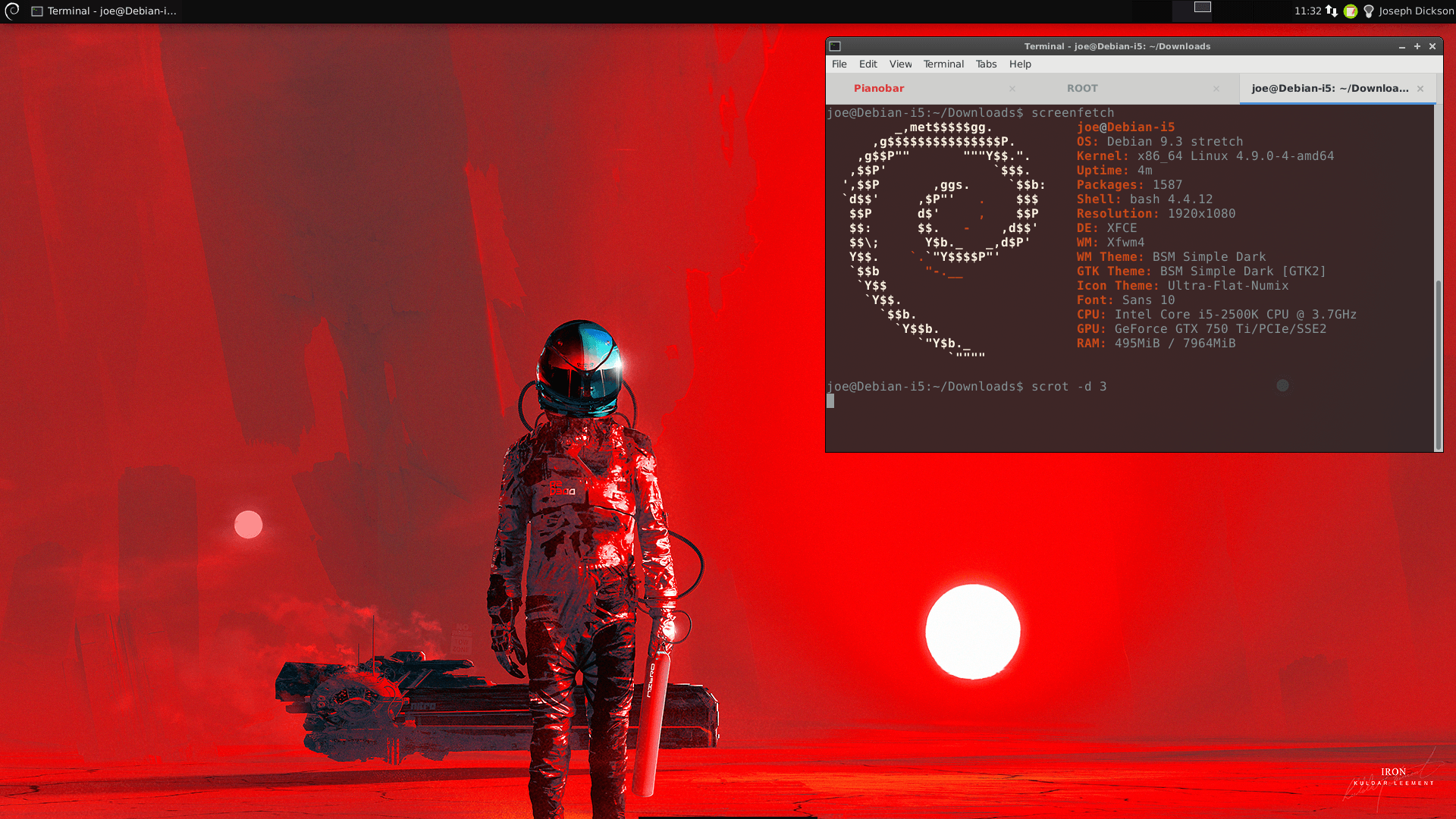
Task: Click the Packages value '1587'
Action: point(1167,185)
